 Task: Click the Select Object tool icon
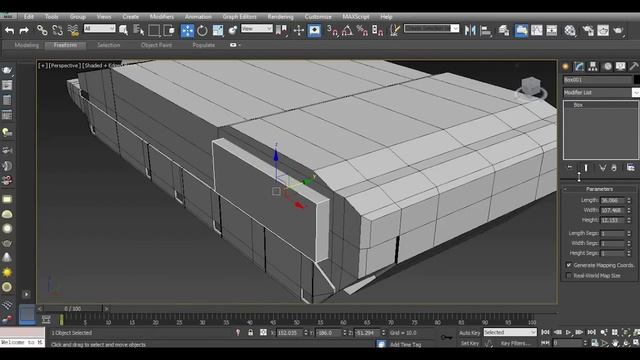(x=124, y=30)
